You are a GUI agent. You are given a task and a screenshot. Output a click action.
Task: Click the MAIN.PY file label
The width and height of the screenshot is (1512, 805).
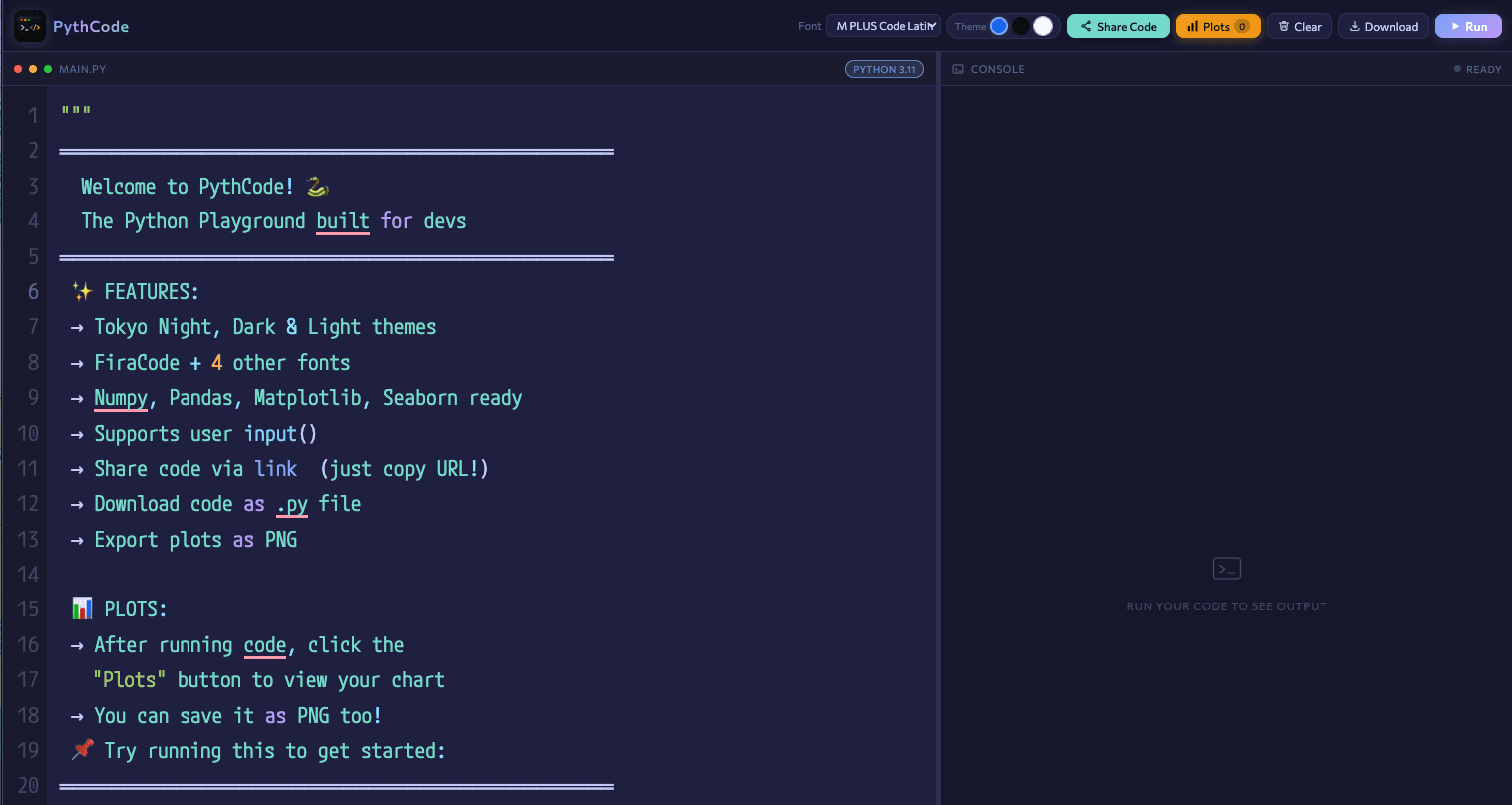pyautogui.click(x=82, y=69)
